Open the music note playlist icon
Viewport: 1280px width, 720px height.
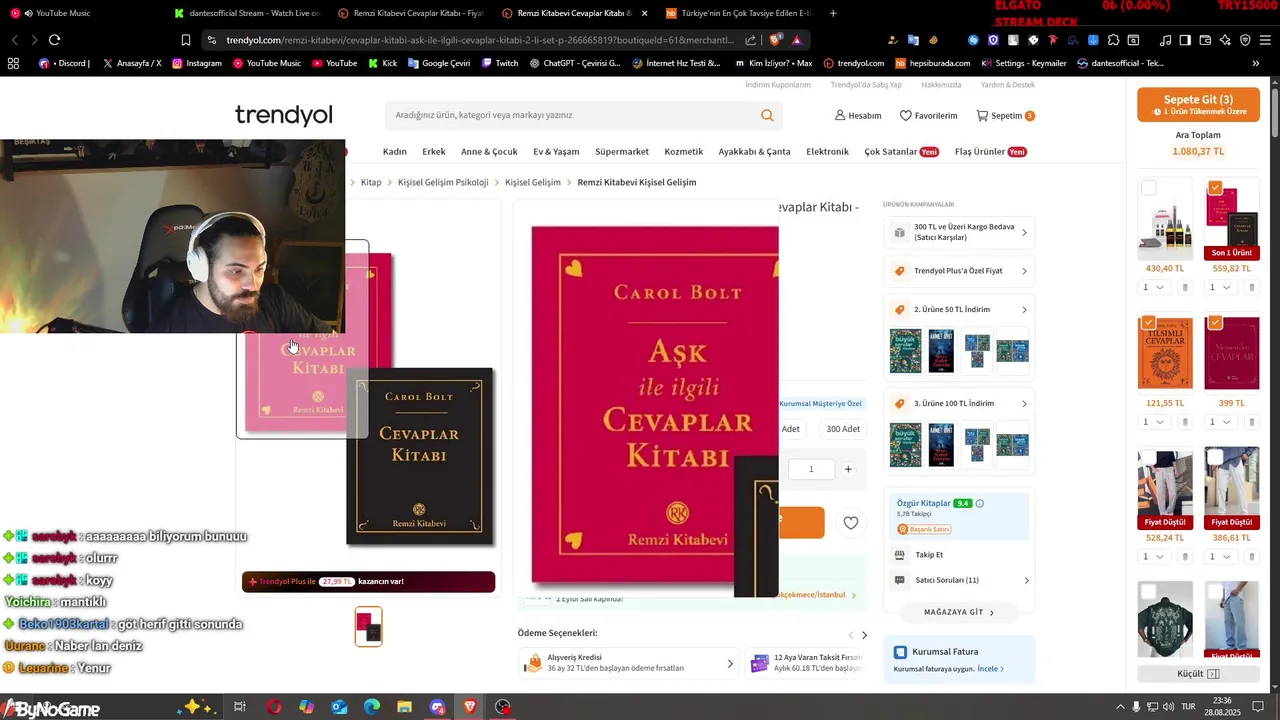(x=1165, y=40)
